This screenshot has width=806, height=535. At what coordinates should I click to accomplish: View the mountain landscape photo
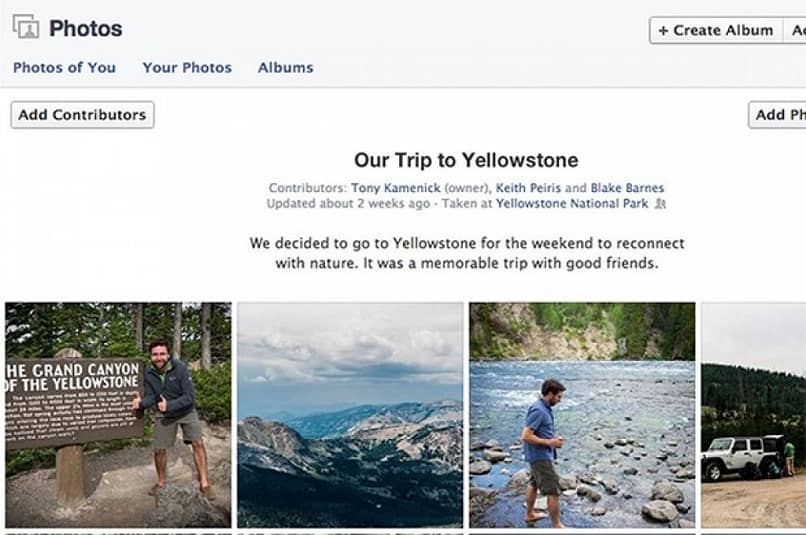coord(350,415)
